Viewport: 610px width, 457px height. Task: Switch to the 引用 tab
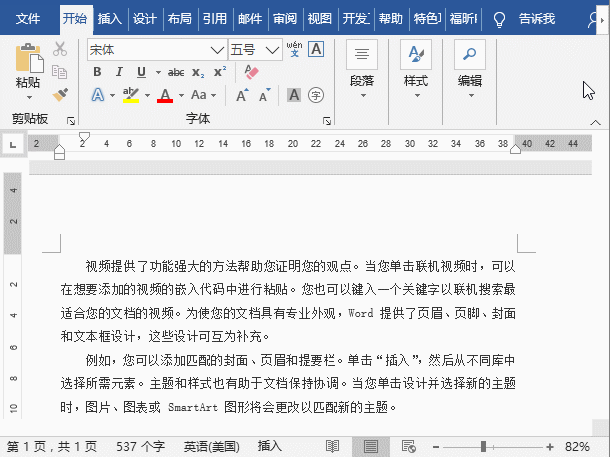(214, 18)
